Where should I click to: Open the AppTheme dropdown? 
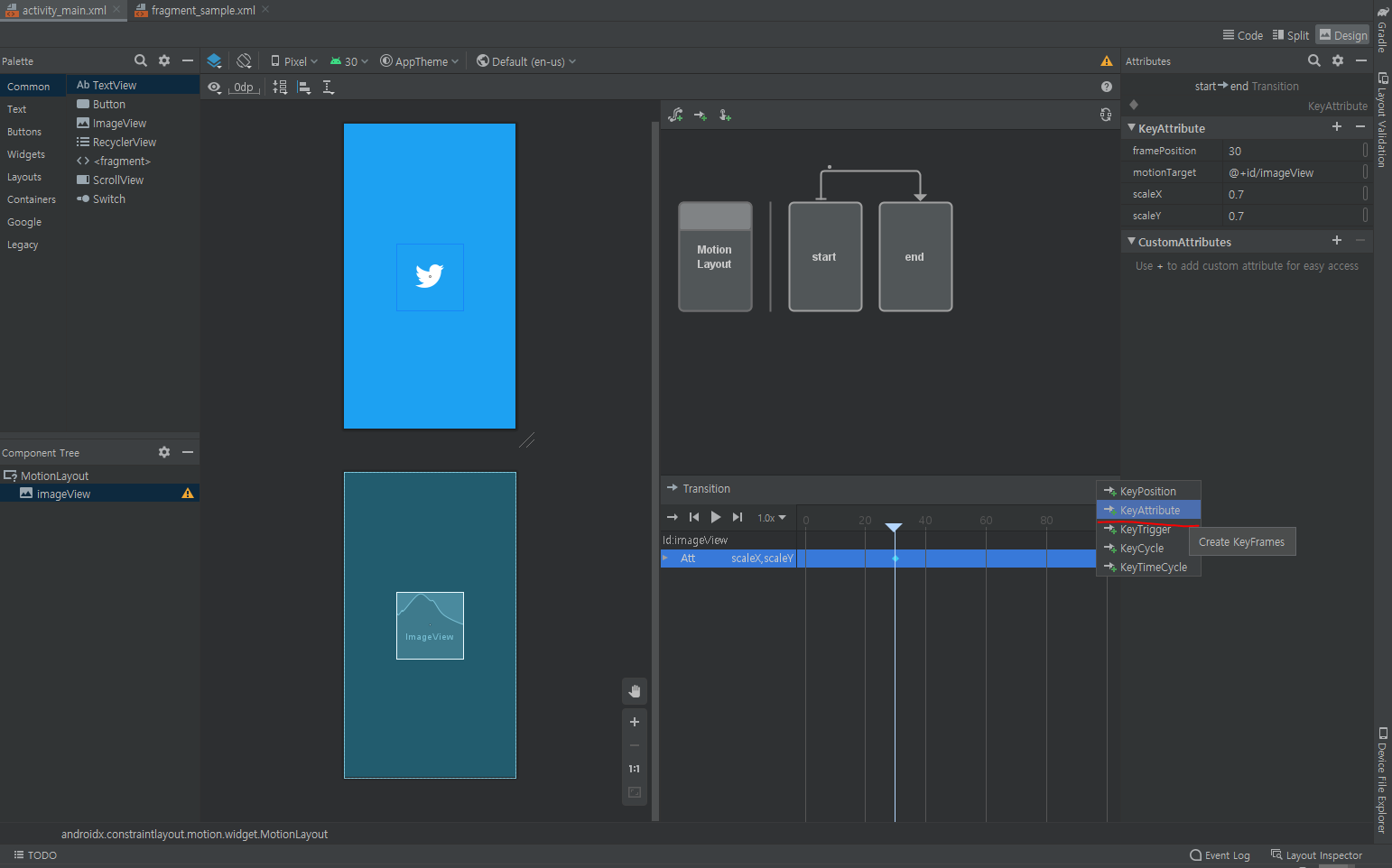(x=419, y=61)
